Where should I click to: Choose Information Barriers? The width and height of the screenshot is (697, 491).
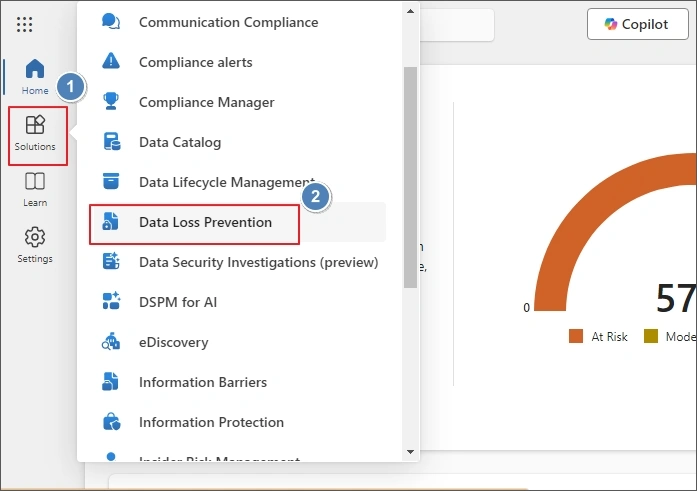click(x=203, y=382)
